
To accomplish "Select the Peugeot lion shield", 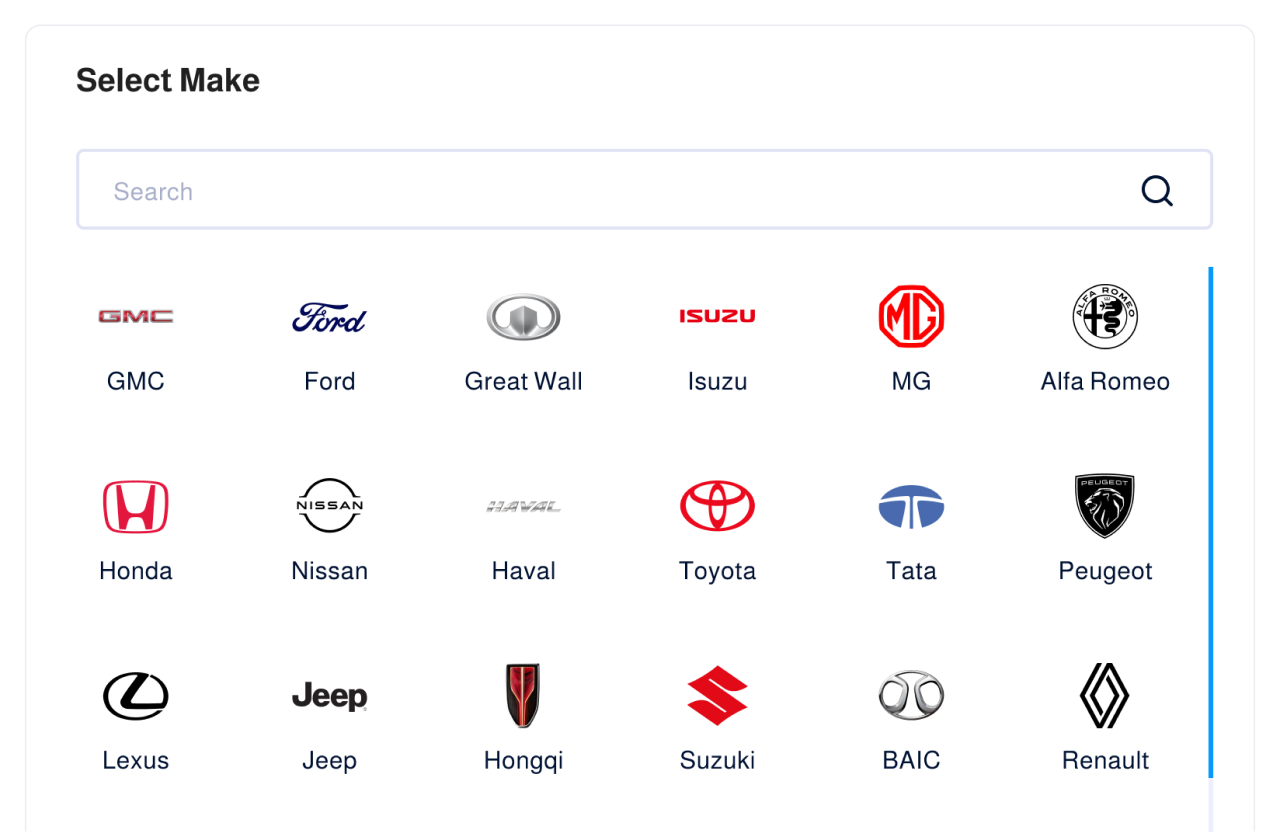I will click(x=1105, y=506).
